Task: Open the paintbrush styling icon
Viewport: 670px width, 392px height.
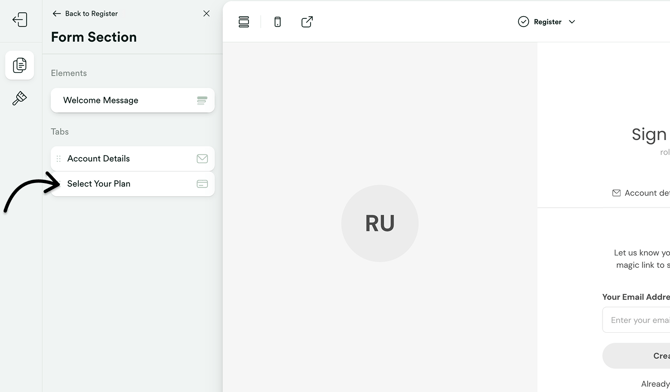Action: (20, 98)
